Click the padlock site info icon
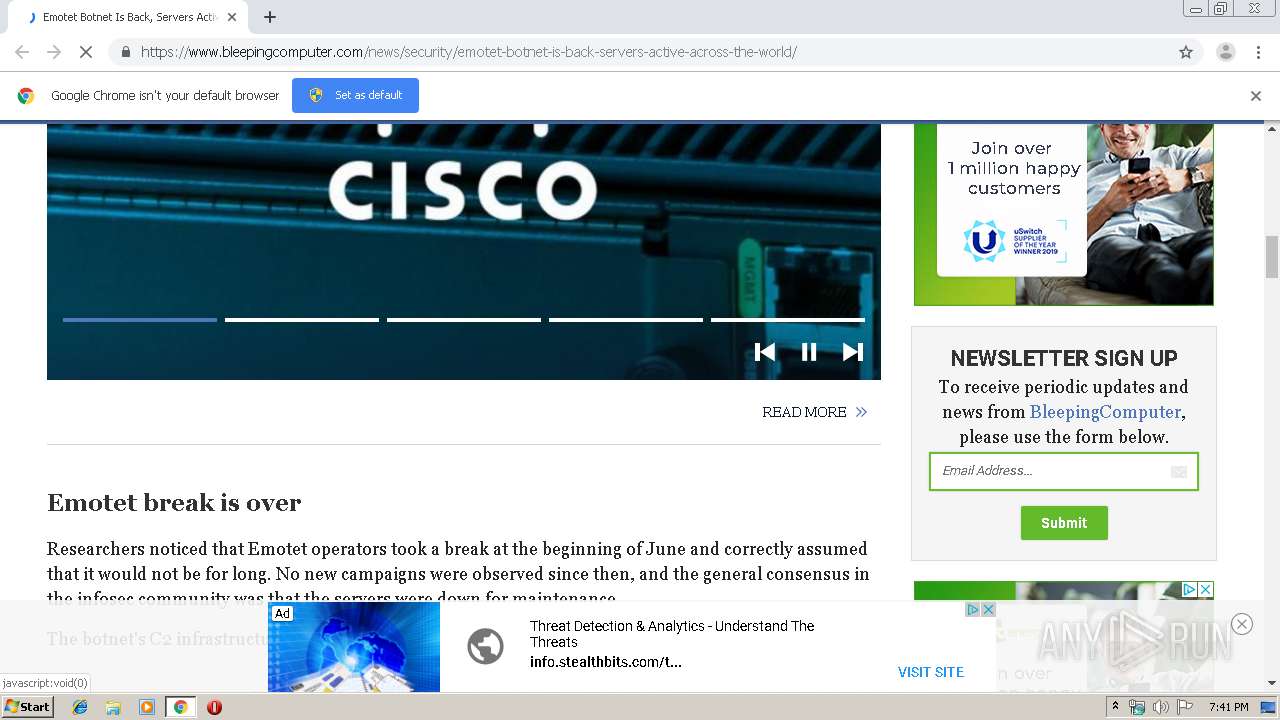 [125, 52]
